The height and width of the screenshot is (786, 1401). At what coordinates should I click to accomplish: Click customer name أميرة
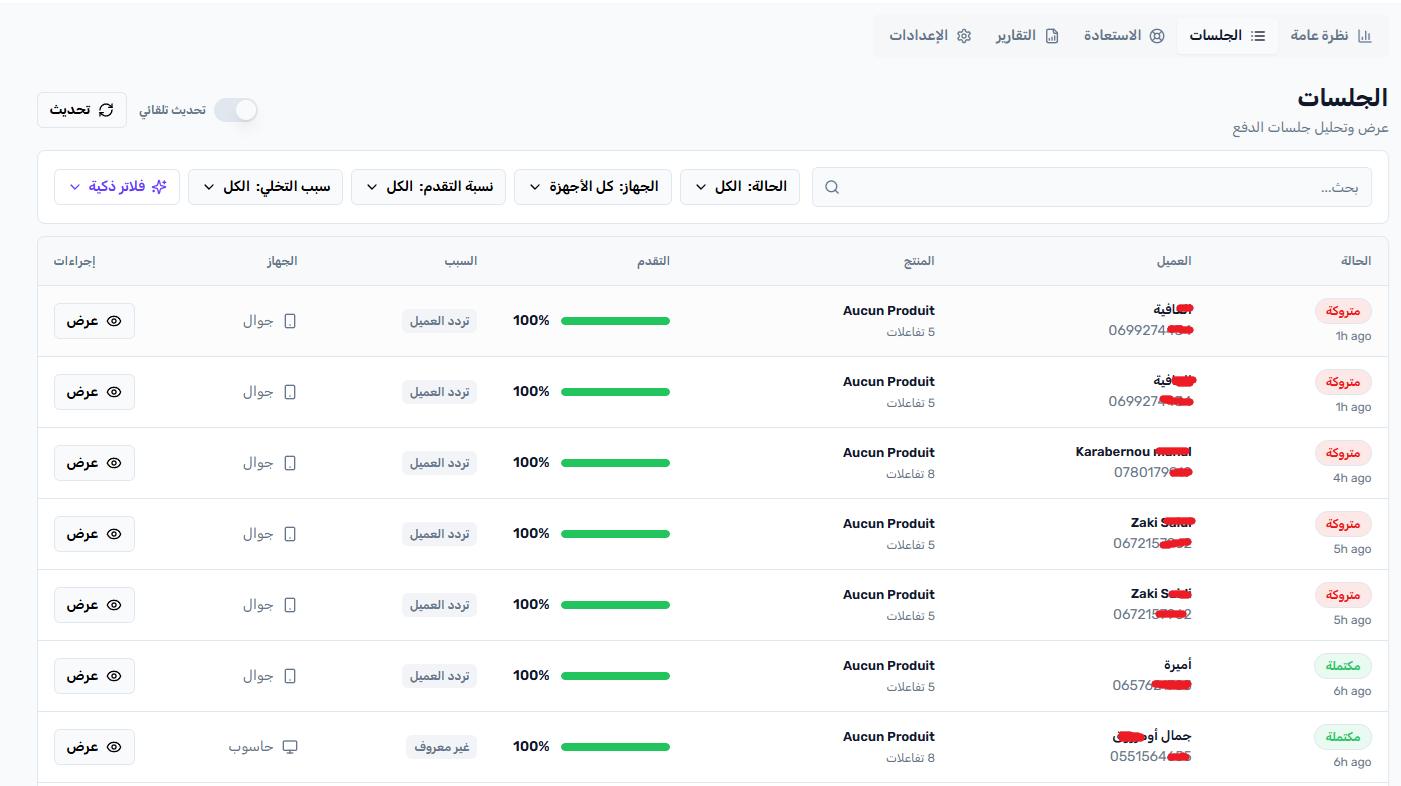point(1178,665)
